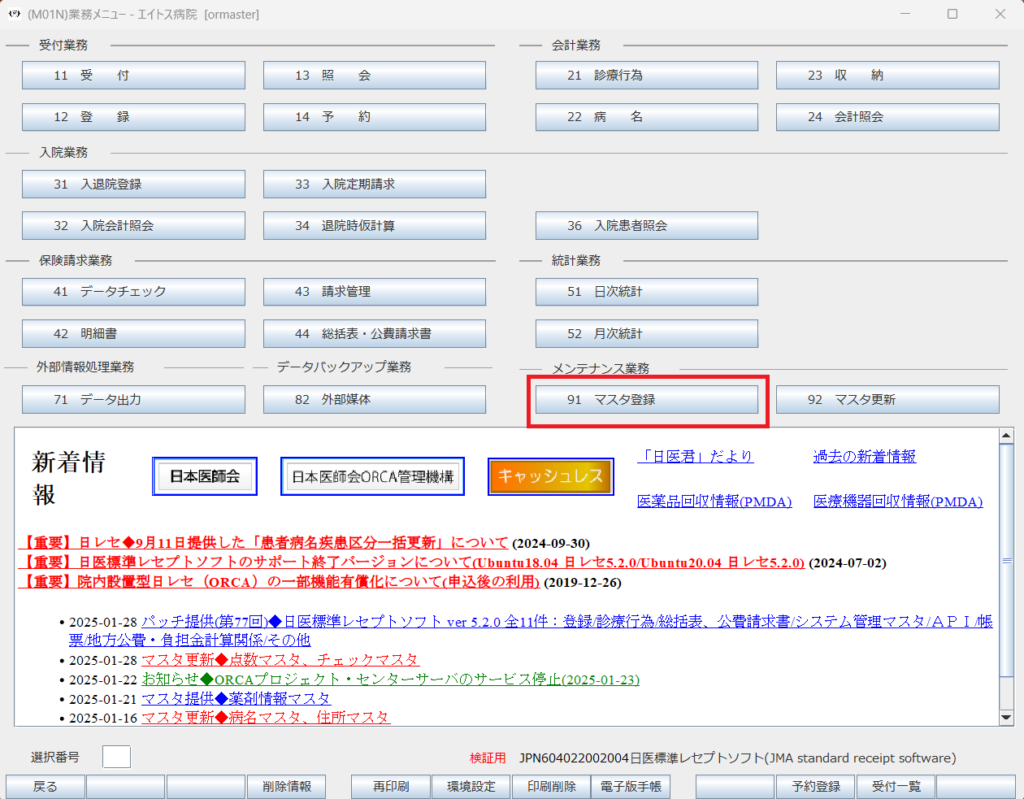
Task: Open 照会 (inquiry) using button 13
Action: [x=374, y=75]
